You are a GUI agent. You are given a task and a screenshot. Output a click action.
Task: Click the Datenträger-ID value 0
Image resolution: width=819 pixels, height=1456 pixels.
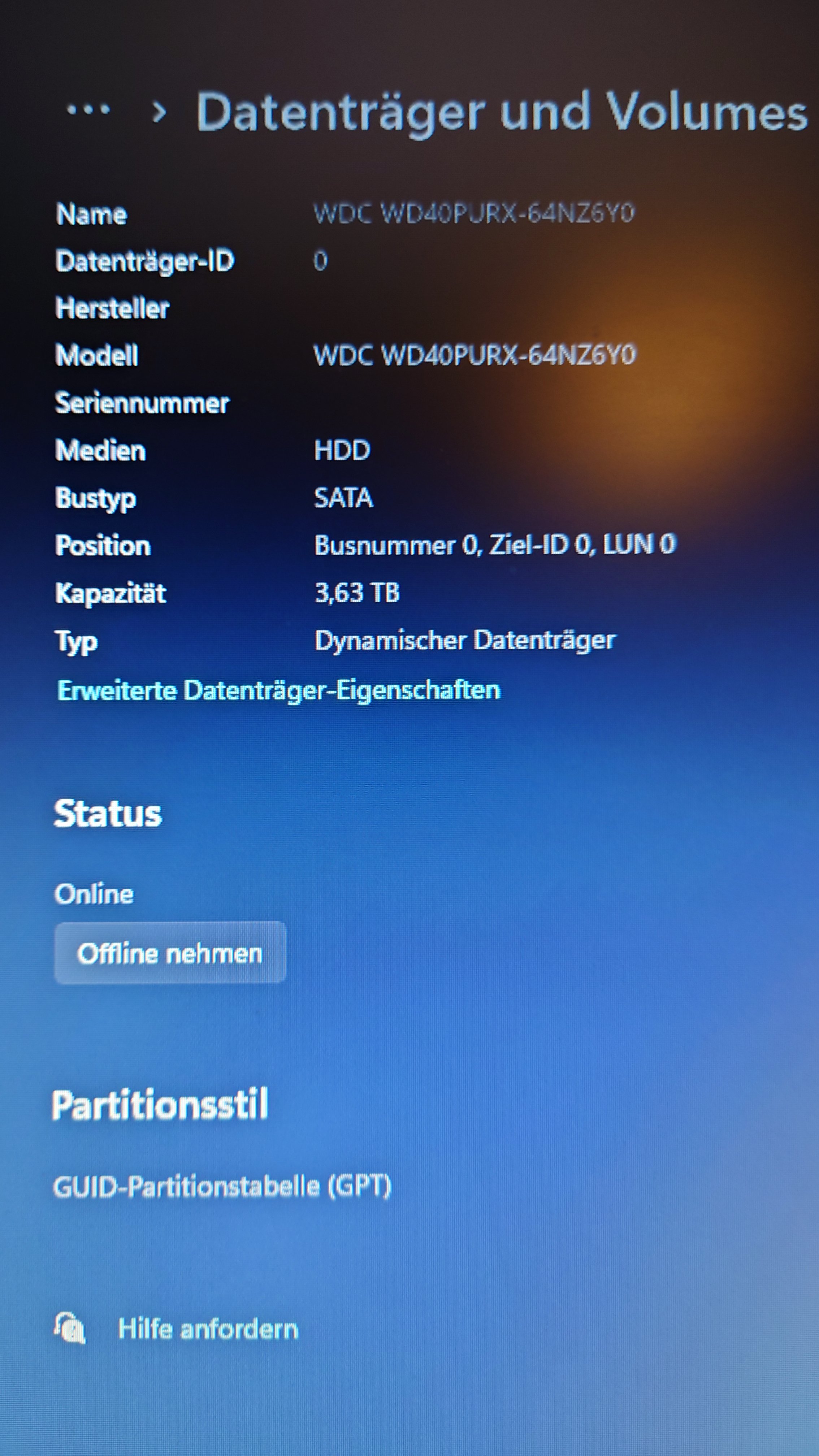tap(320, 261)
